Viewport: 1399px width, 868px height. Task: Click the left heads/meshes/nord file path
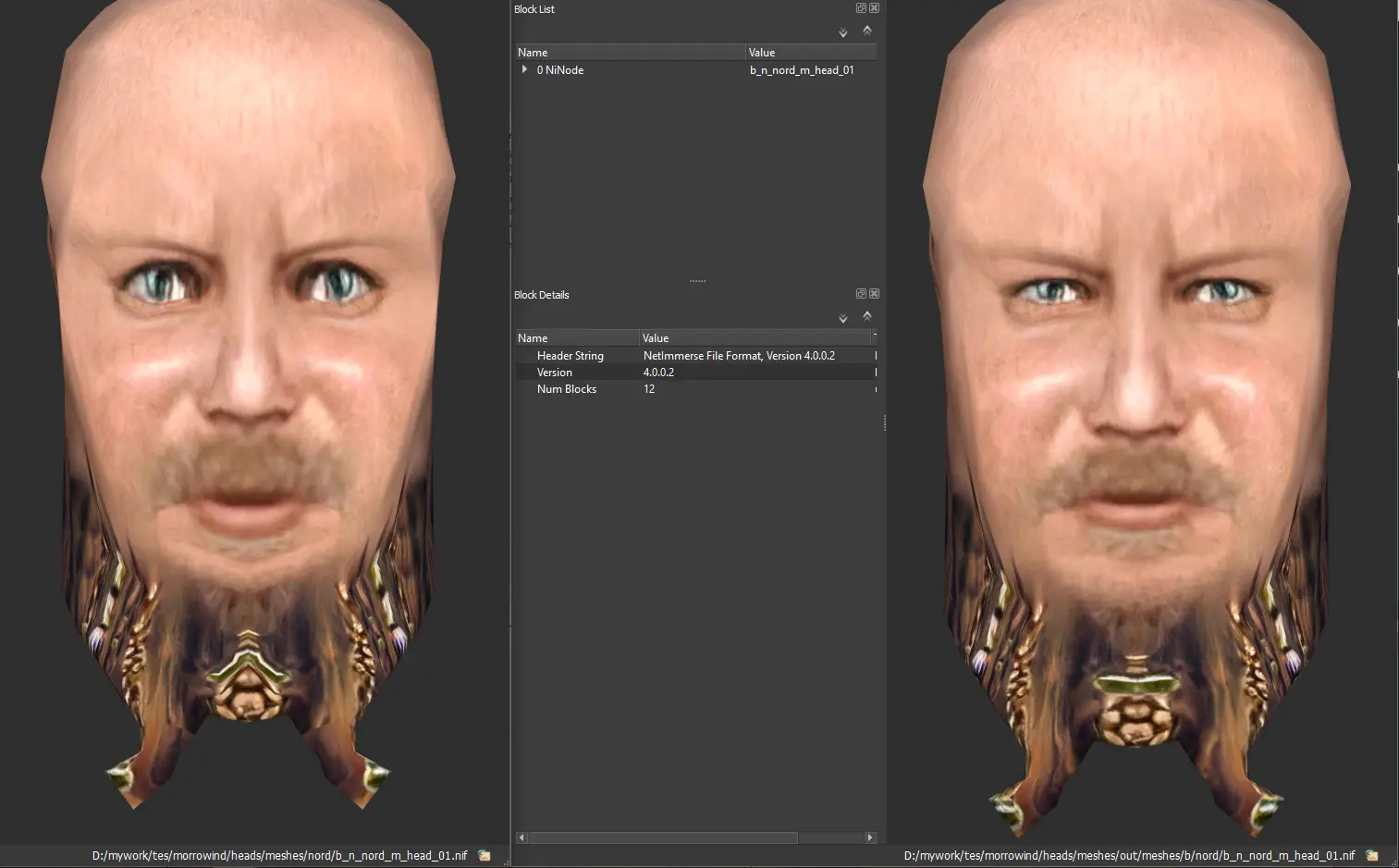(x=280, y=856)
